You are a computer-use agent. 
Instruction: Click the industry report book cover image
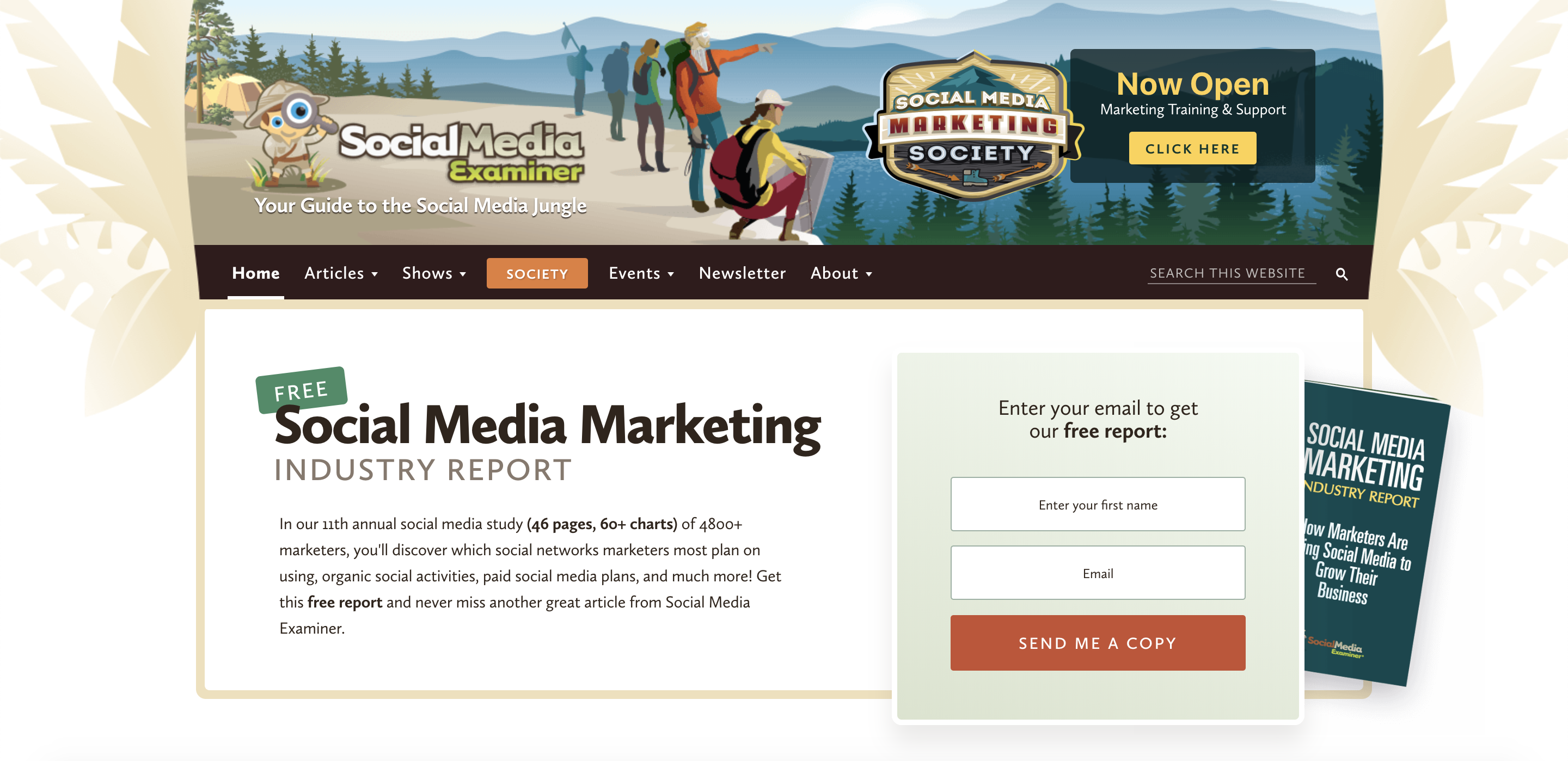click(1373, 533)
